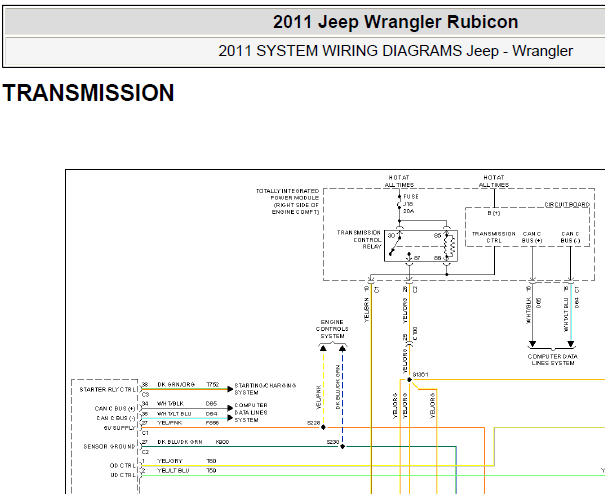Click the 'F856' circuit number

[212, 423]
